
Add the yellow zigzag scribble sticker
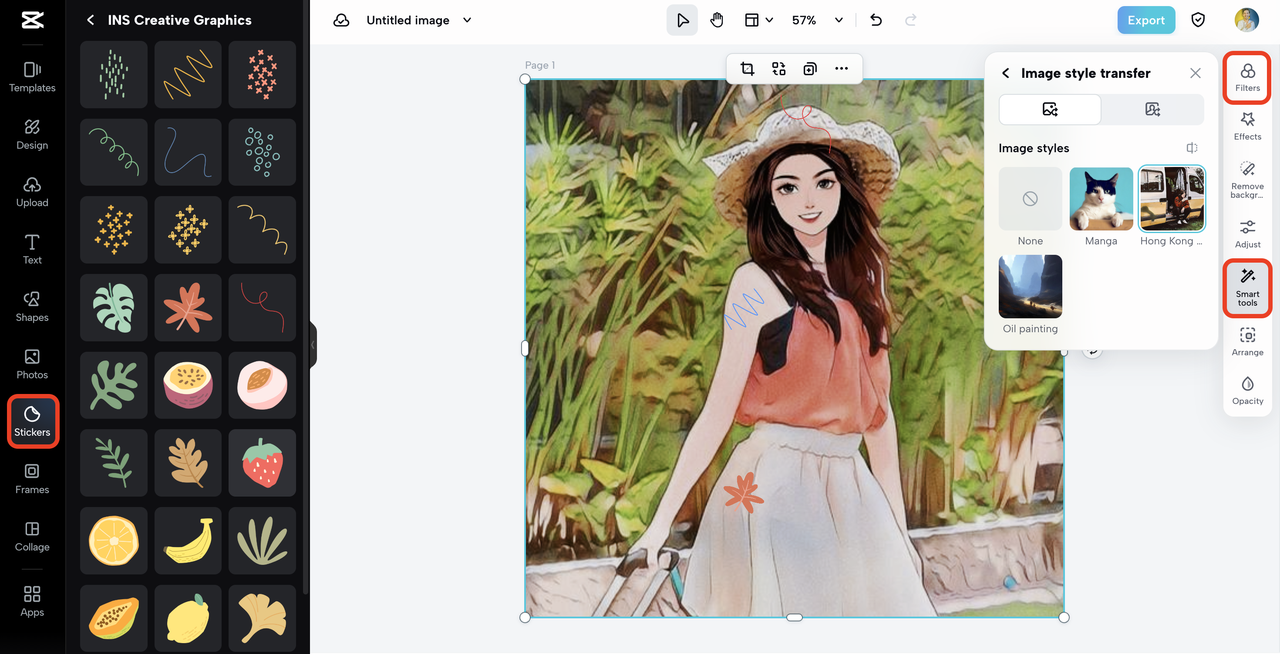[188, 75]
